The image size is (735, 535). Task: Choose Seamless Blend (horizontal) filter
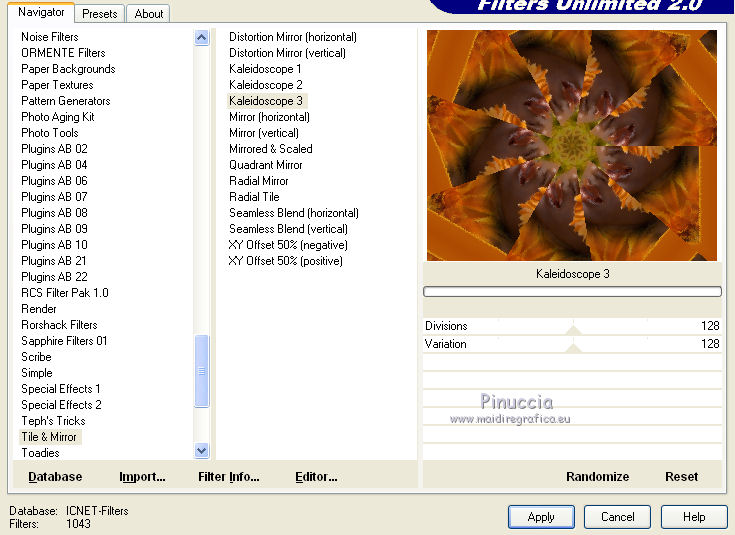294,212
